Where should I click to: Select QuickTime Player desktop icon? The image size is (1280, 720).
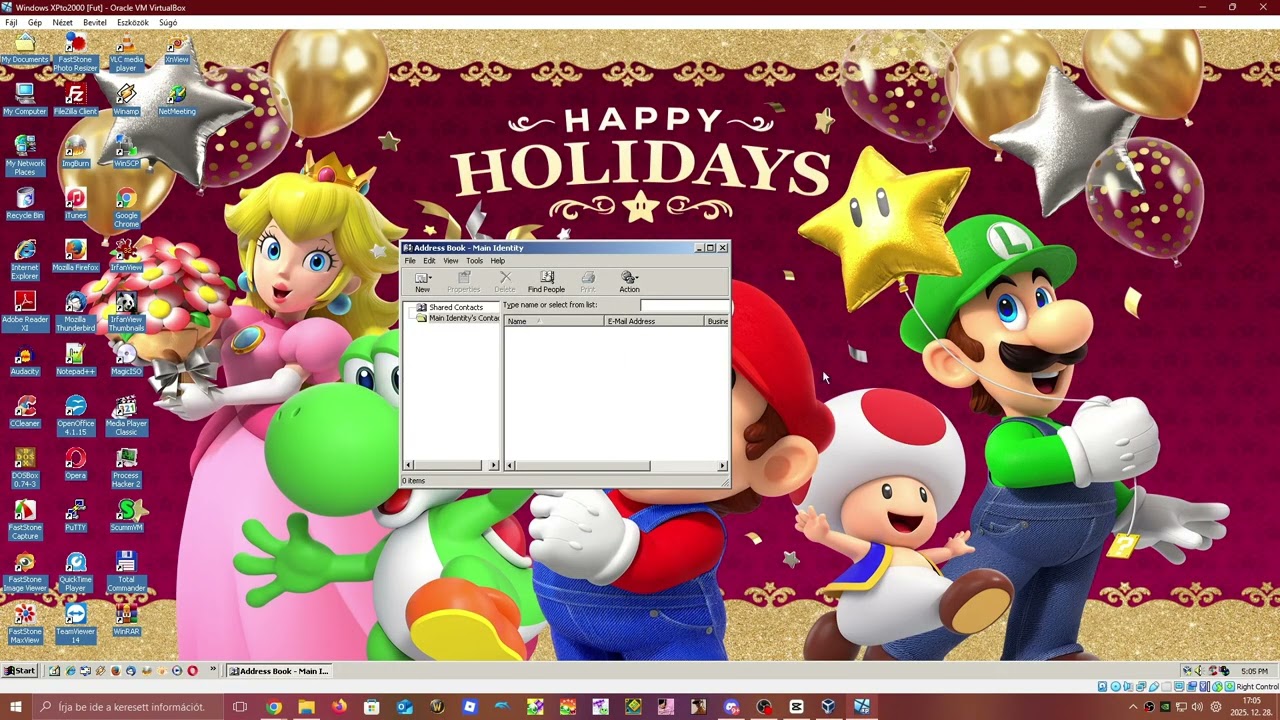coord(75,573)
